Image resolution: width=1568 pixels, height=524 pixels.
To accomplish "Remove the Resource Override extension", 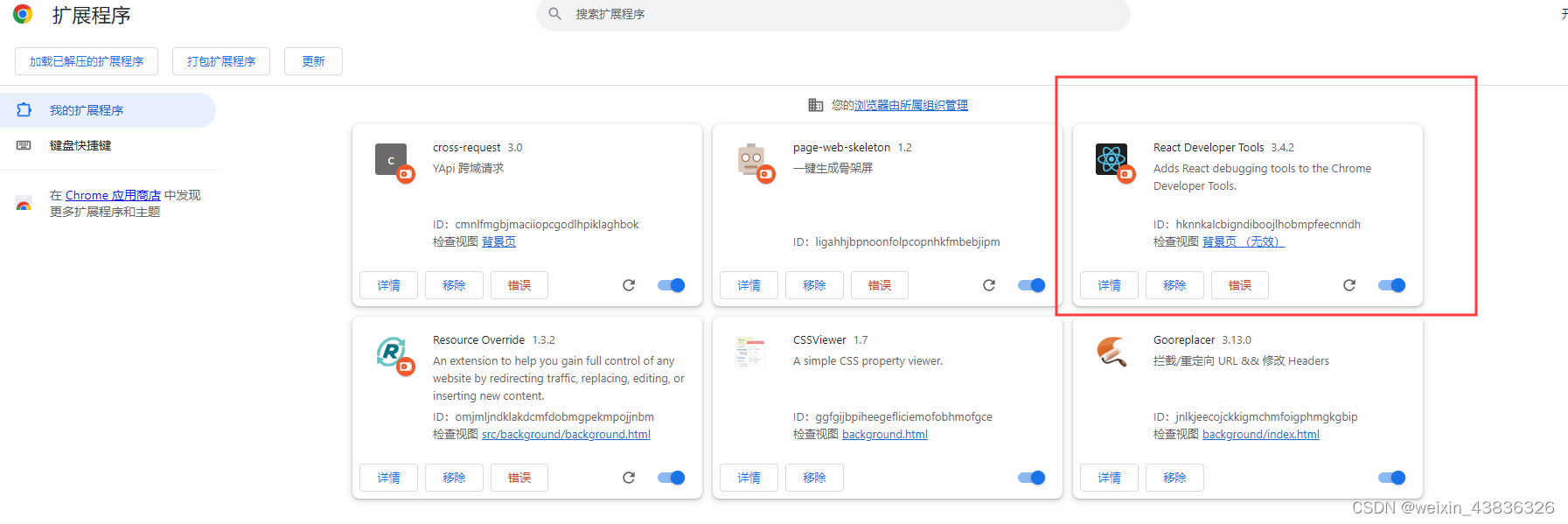I will (x=454, y=478).
